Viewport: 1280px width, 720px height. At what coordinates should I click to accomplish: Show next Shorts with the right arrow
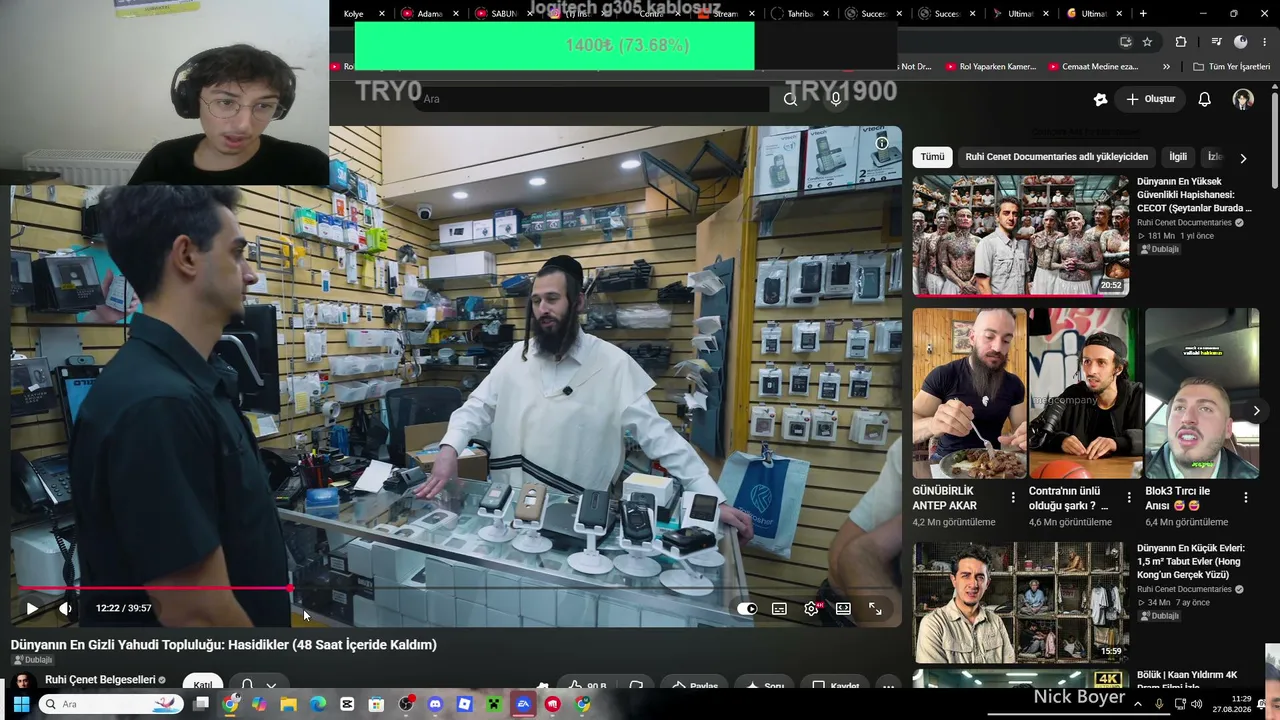coord(1256,410)
